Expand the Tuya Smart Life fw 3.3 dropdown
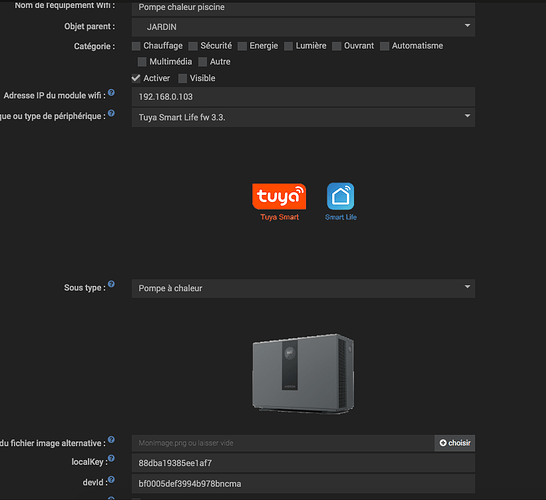 [x=303, y=118]
